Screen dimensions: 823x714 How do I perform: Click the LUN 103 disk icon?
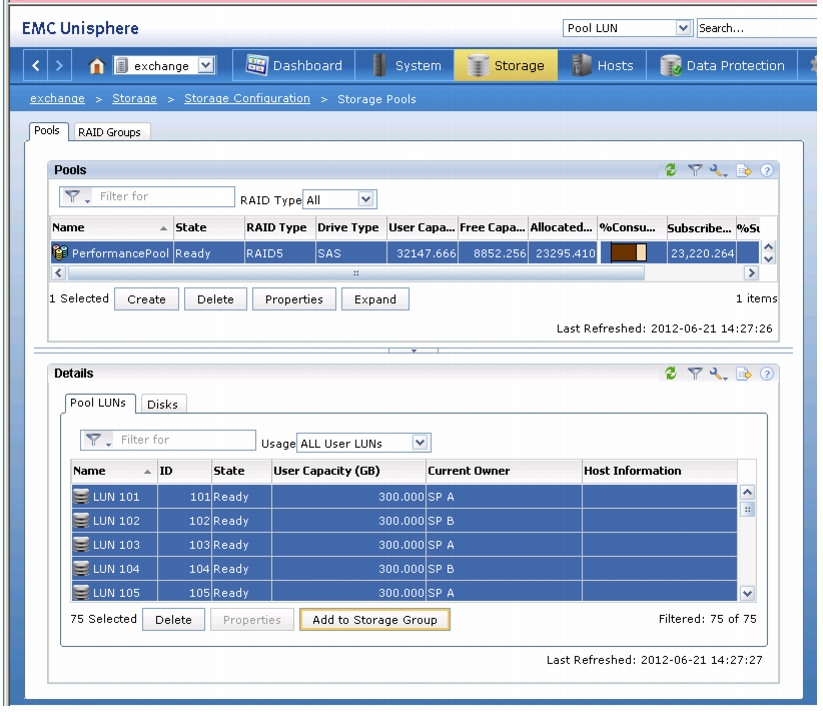coord(81,544)
